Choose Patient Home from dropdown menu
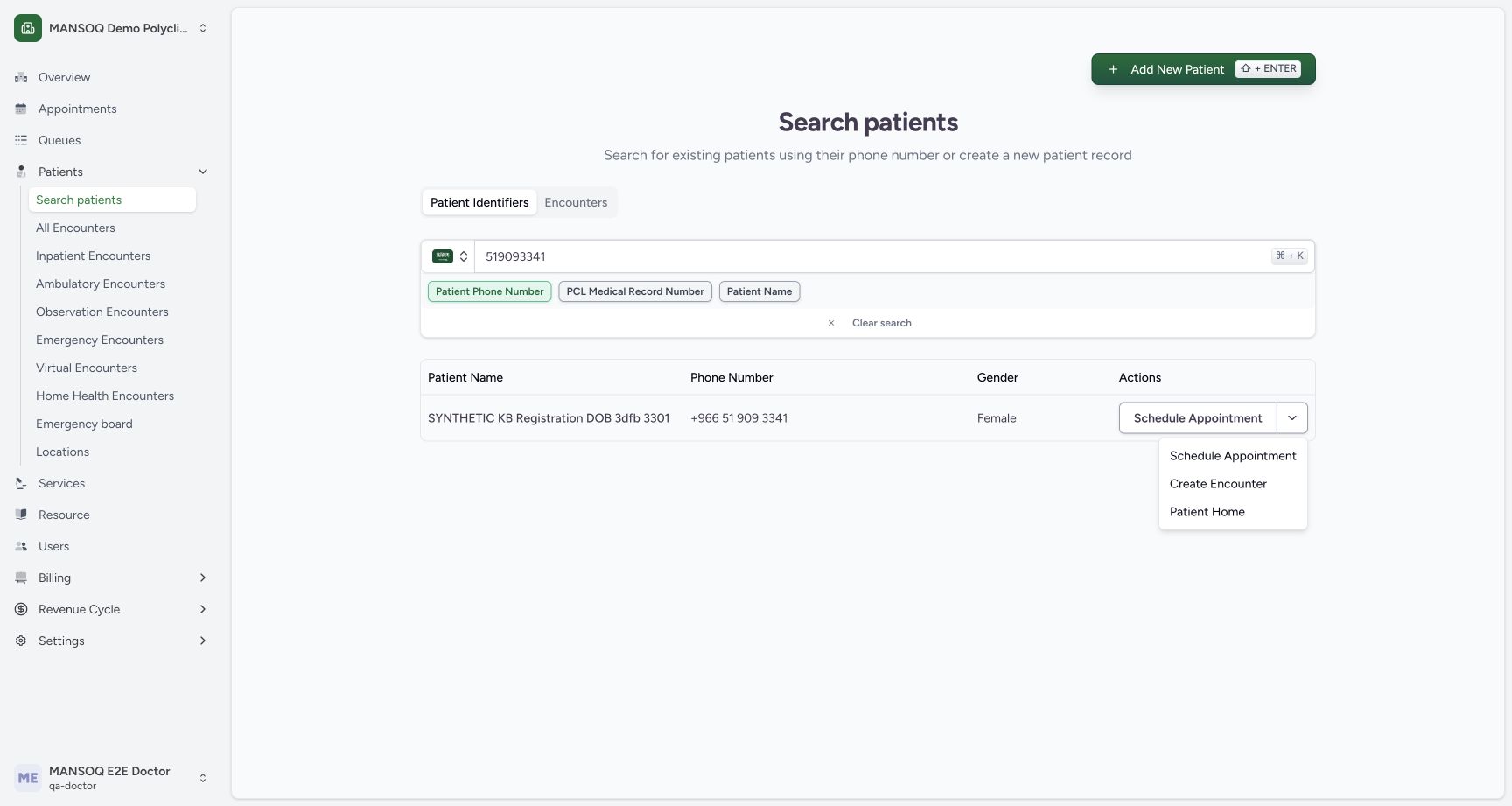1512x806 pixels. pyautogui.click(x=1233, y=512)
